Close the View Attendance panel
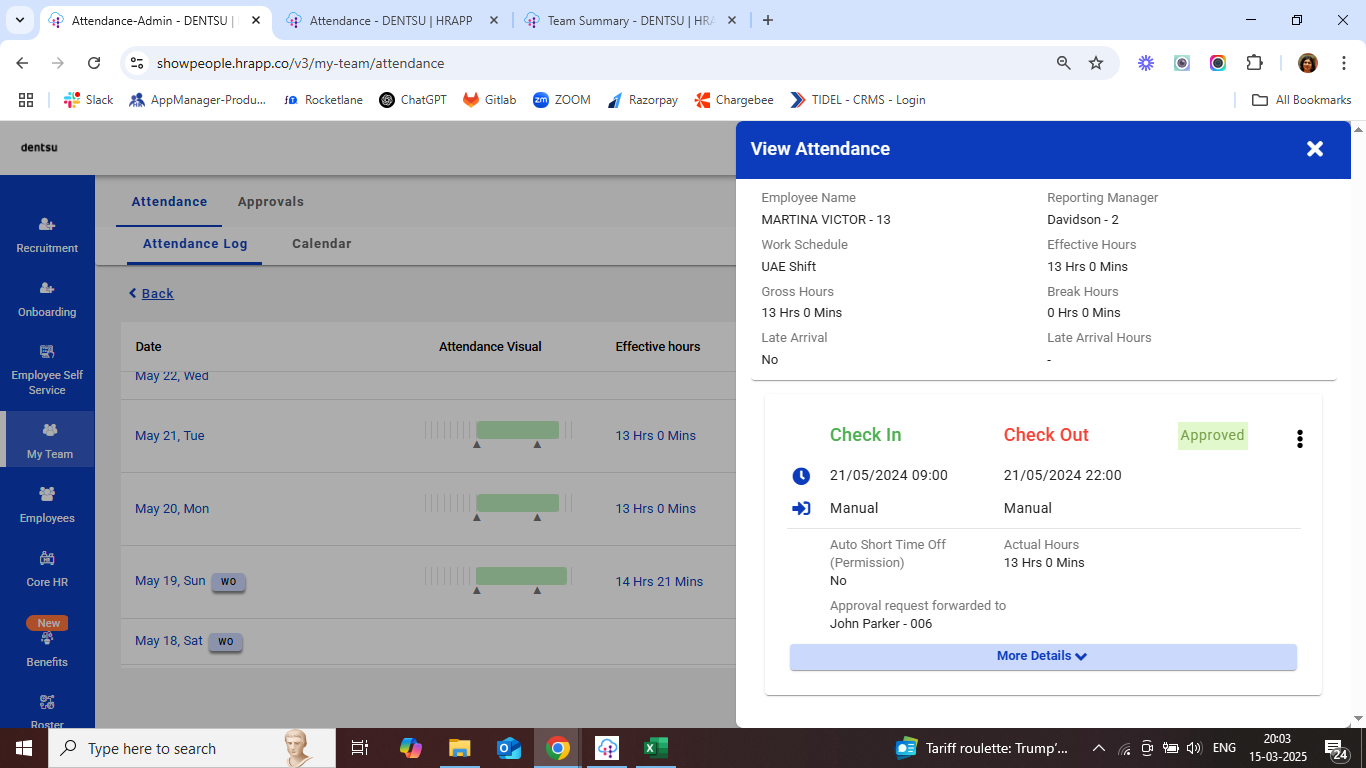 point(1314,149)
